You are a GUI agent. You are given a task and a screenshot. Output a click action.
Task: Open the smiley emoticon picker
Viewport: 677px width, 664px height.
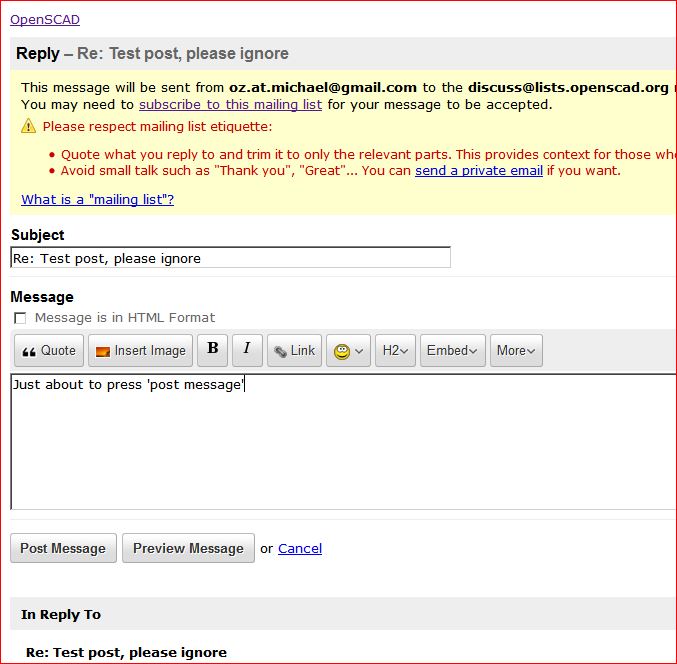[350, 351]
